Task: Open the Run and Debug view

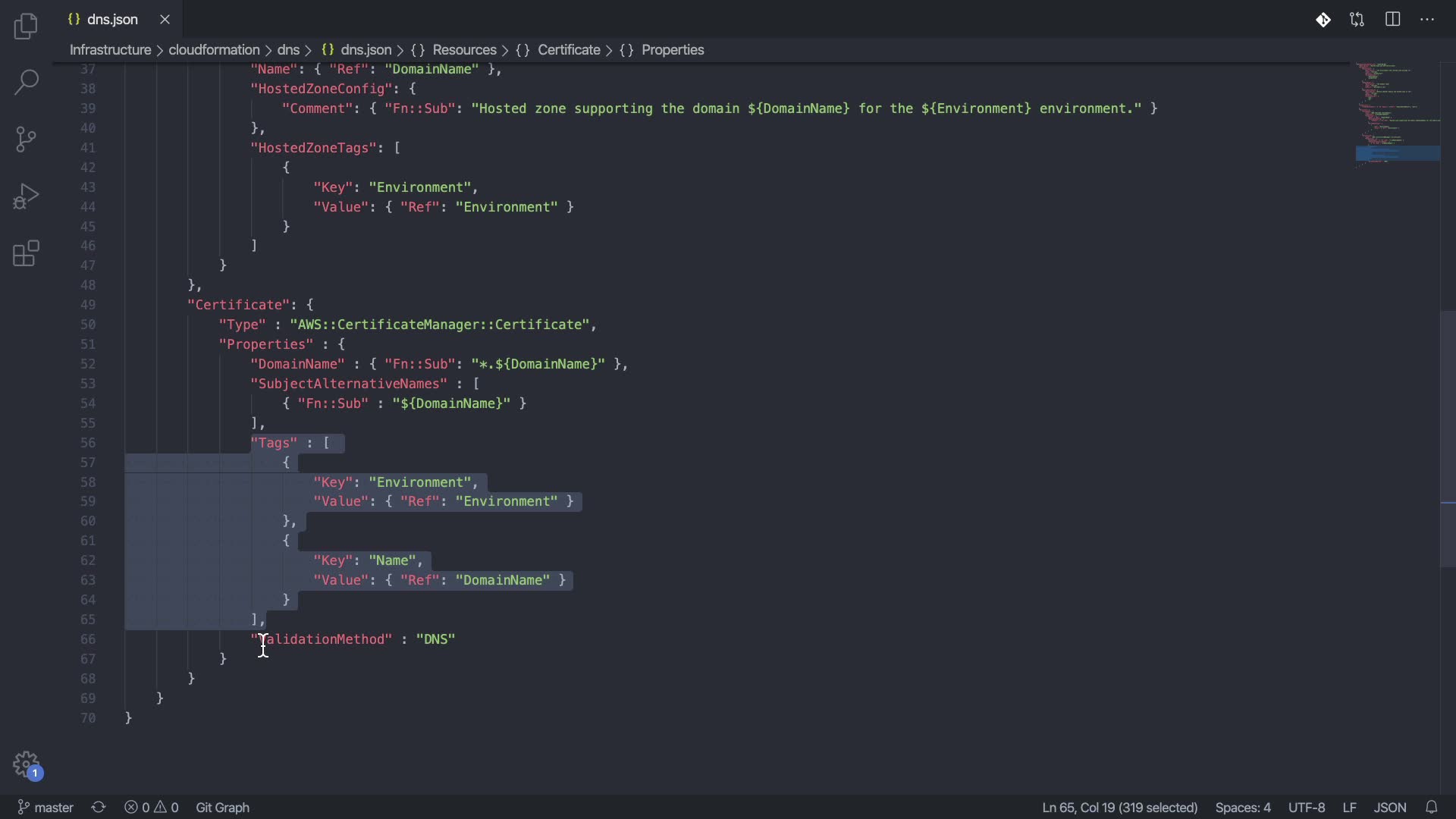Action: (x=26, y=196)
